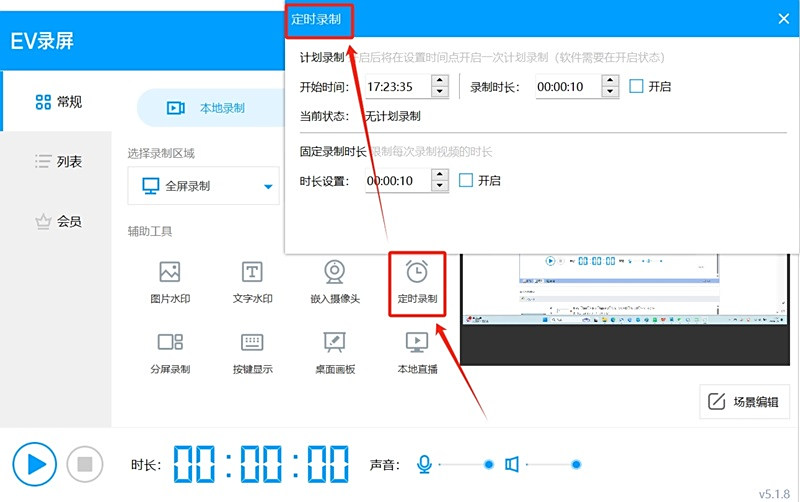Open the 会员 membership tab
The height and width of the screenshot is (502, 800).
58,221
